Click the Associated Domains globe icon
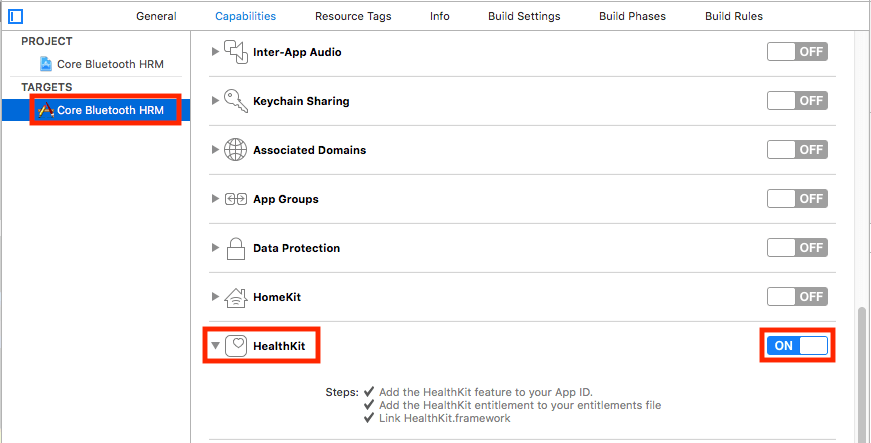This screenshot has width=871, height=443. 235,150
